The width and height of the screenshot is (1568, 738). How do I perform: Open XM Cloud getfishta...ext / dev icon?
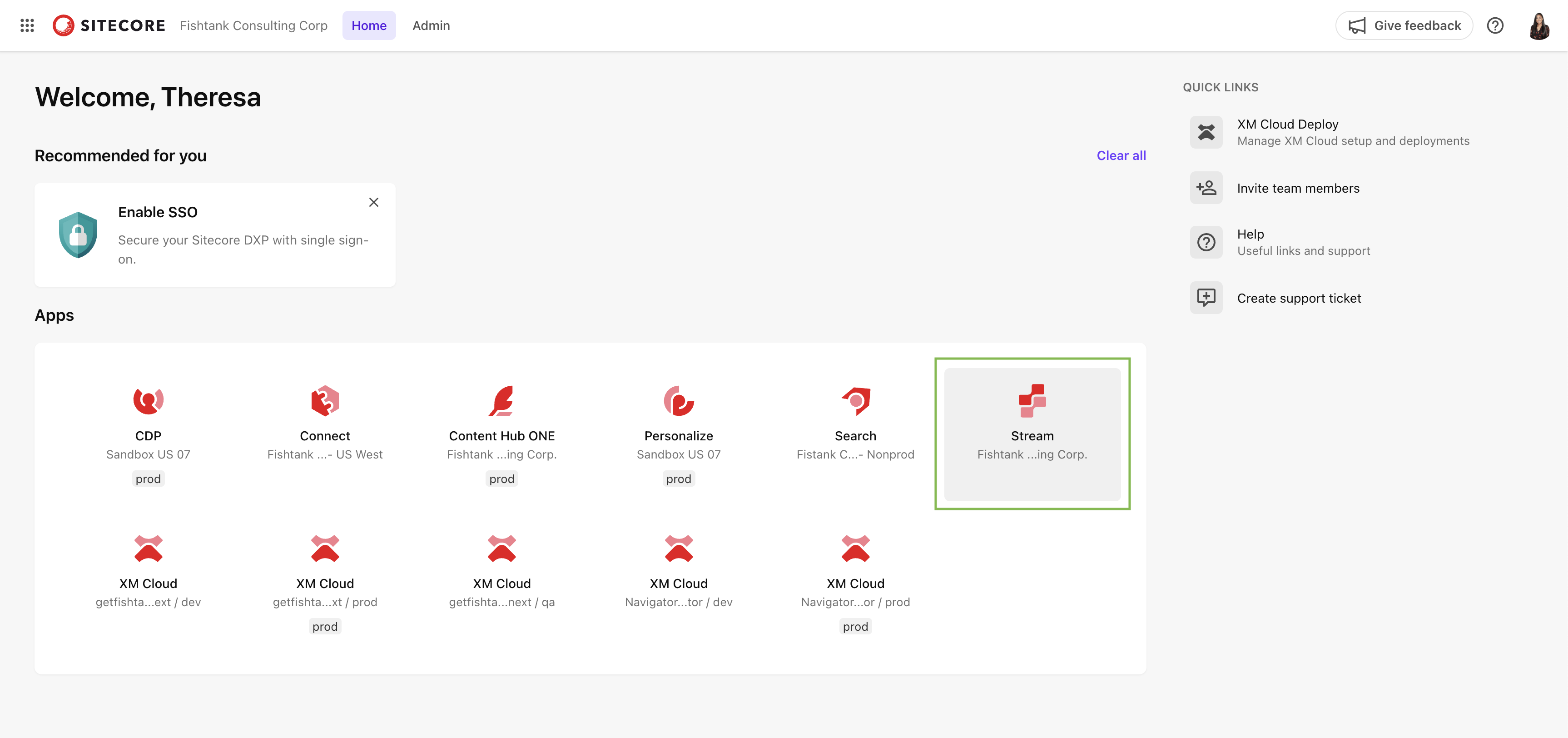click(148, 548)
